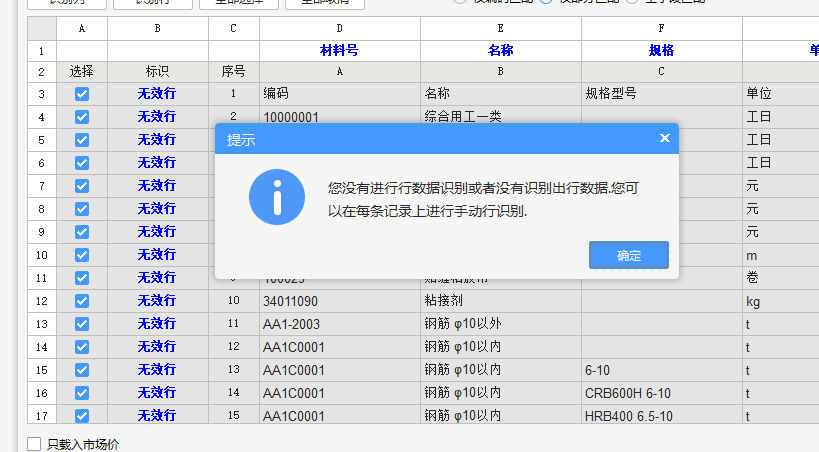Uncheck the selection checkbox in row 8
The height and width of the screenshot is (452, 819).
click(x=82, y=209)
